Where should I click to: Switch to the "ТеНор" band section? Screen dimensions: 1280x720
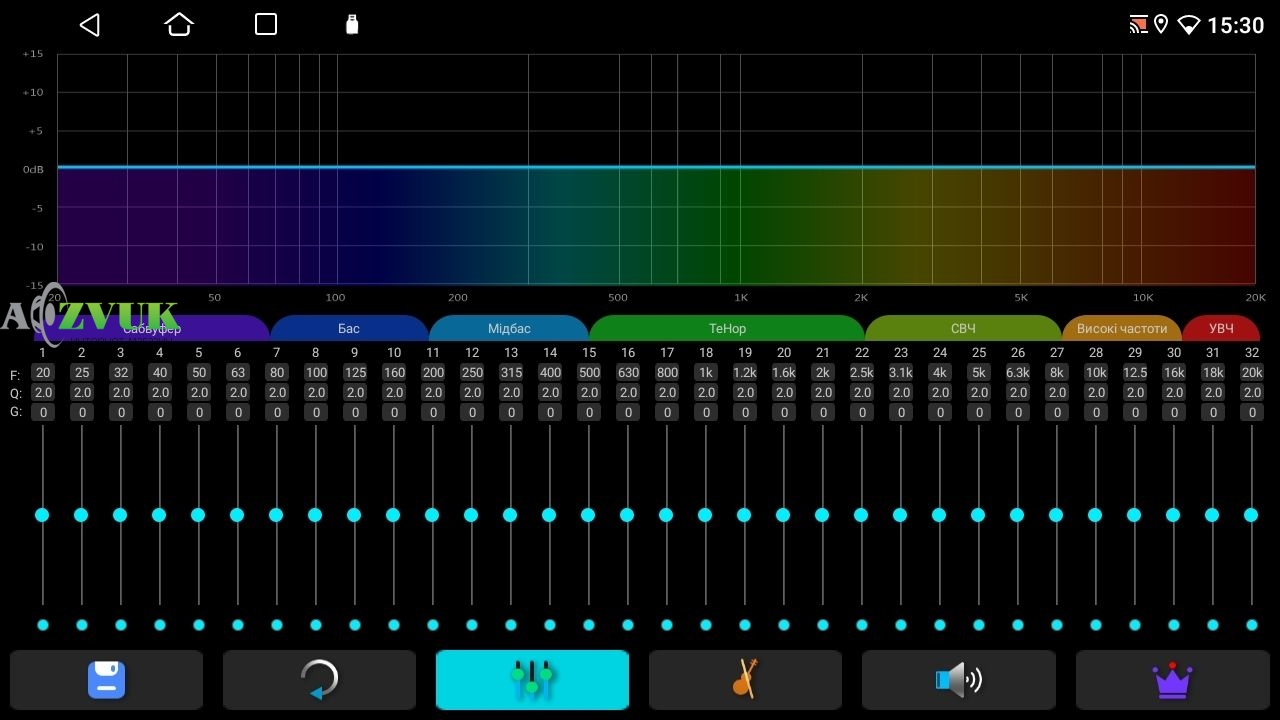tap(727, 328)
